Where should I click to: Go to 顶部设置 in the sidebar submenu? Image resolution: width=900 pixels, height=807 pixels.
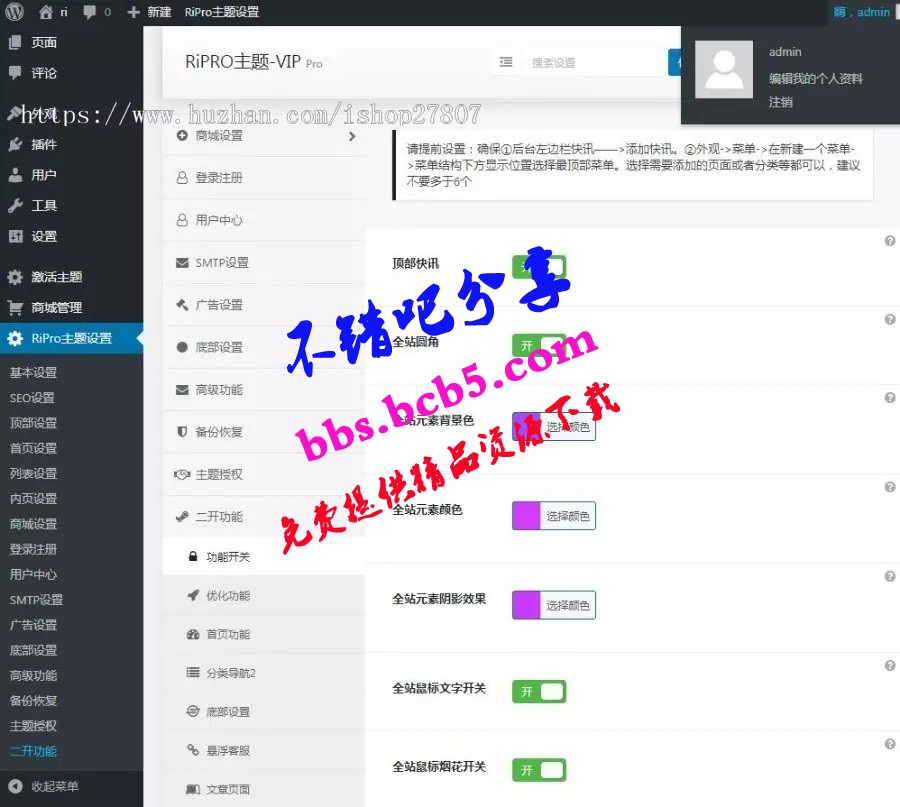coord(33,423)
